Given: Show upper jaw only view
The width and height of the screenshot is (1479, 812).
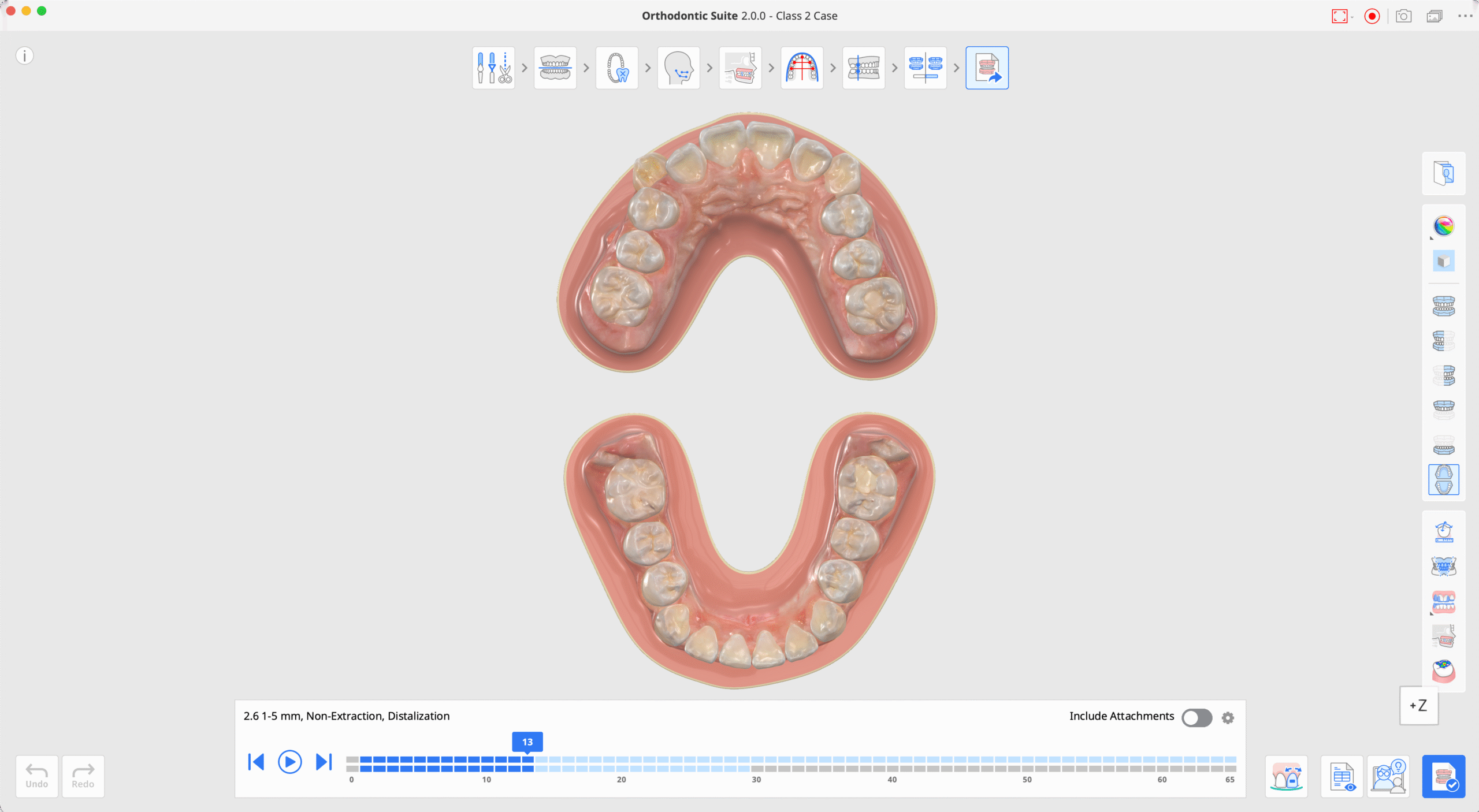Looking at the screenshot, I should (x=1444, y=410).
